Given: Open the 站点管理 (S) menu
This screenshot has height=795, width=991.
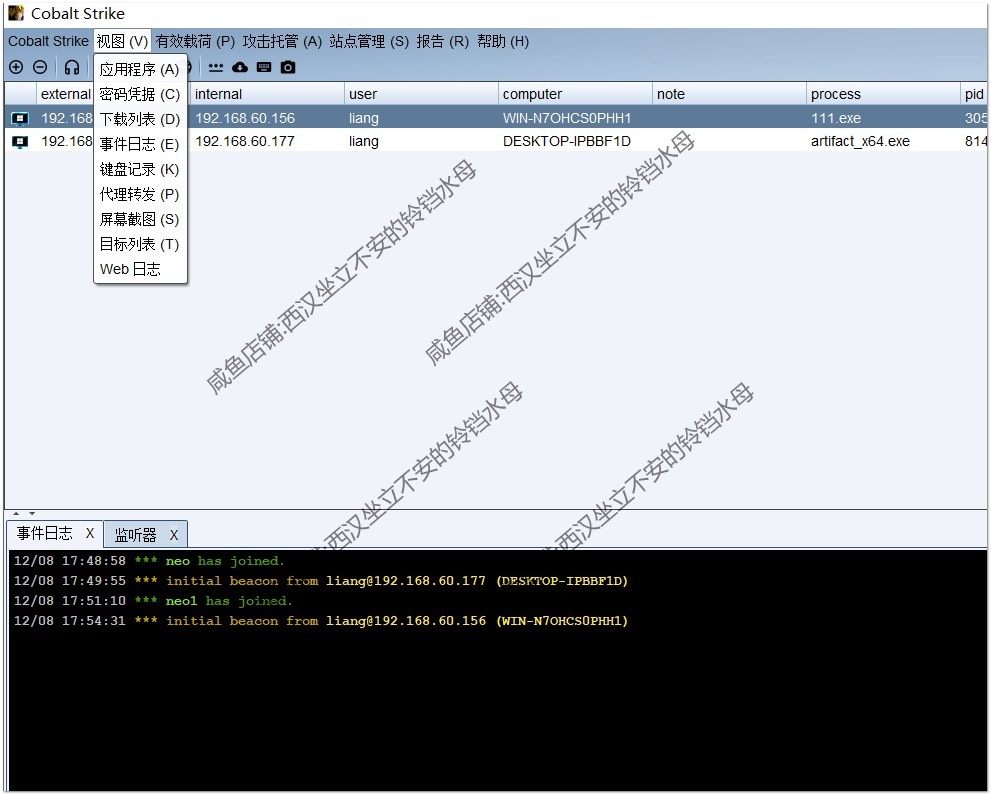Looking at the screenshot, I should 369,41.
